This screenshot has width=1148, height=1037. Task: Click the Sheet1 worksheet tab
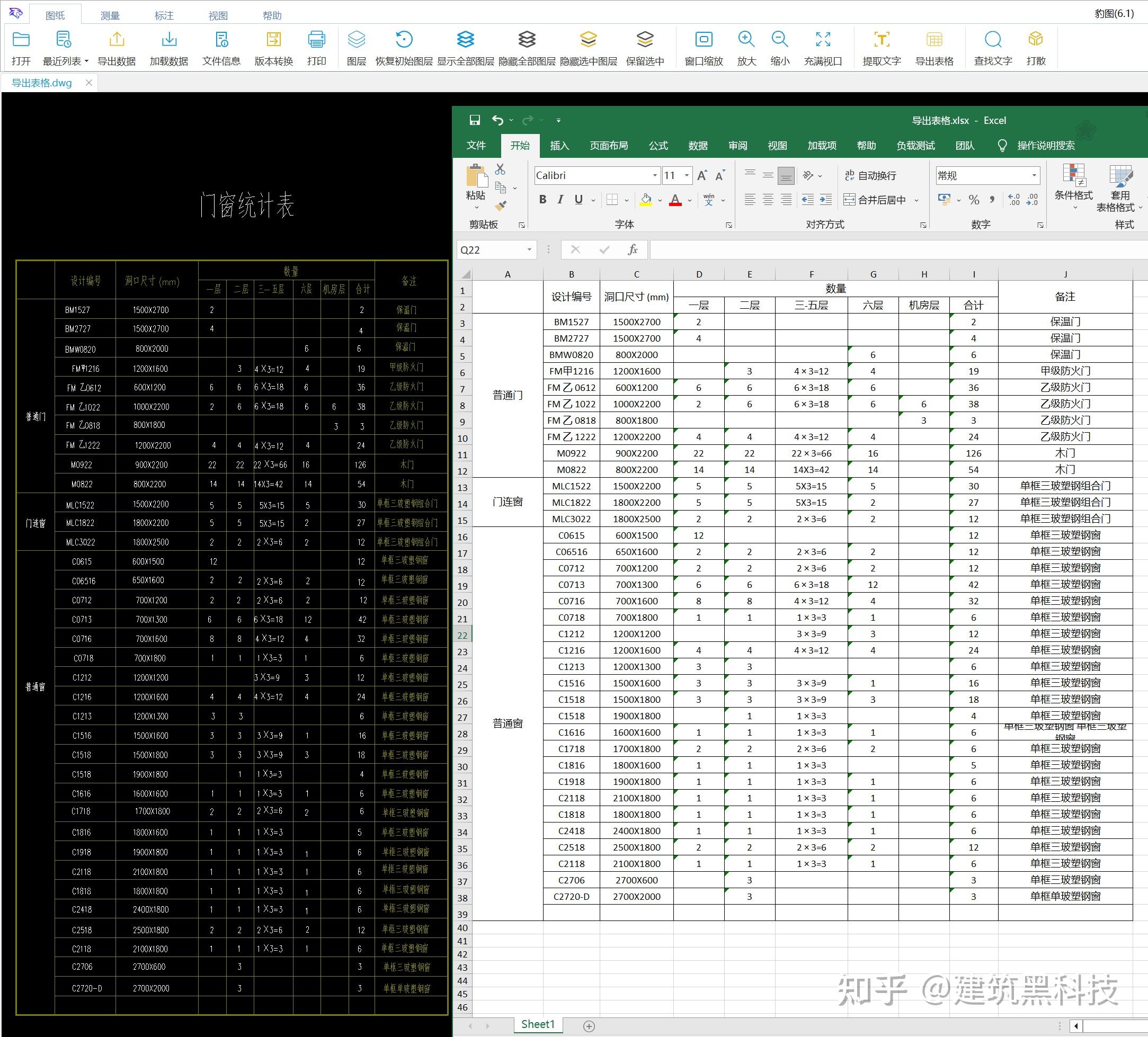[538, 1024]
